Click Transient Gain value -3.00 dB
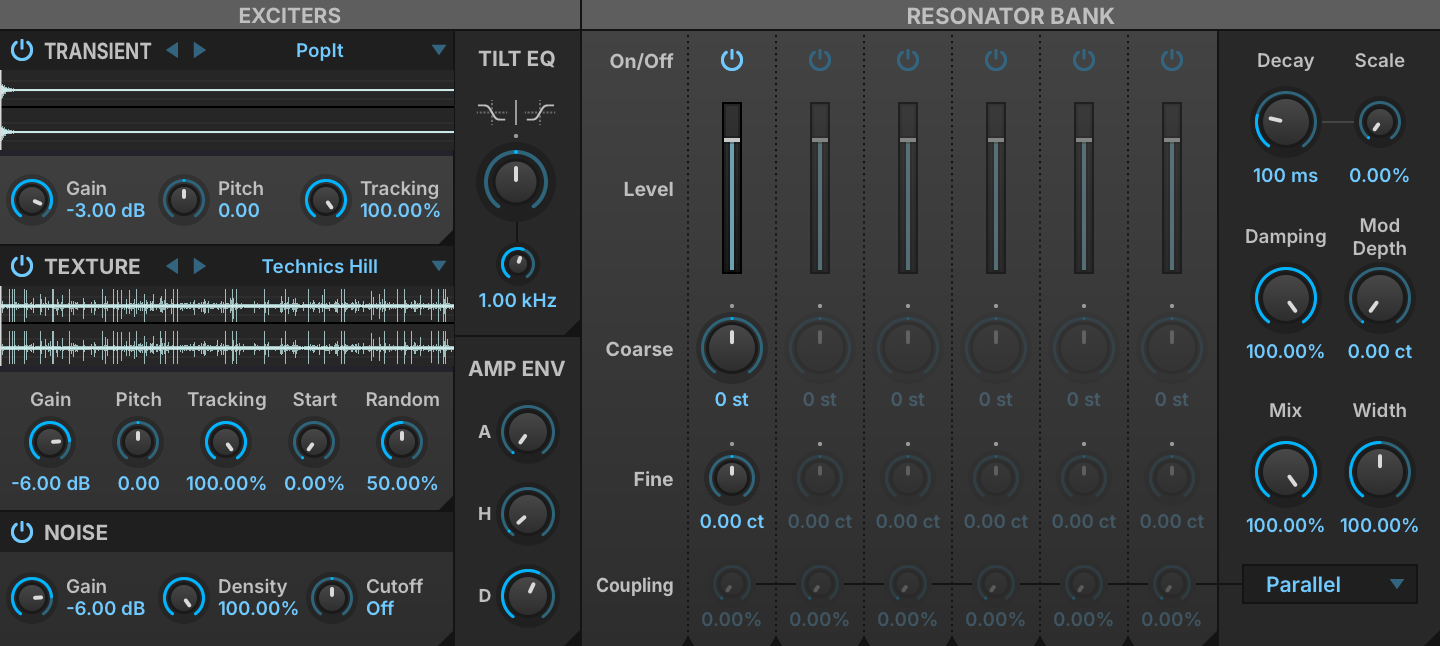 [105, 211]
